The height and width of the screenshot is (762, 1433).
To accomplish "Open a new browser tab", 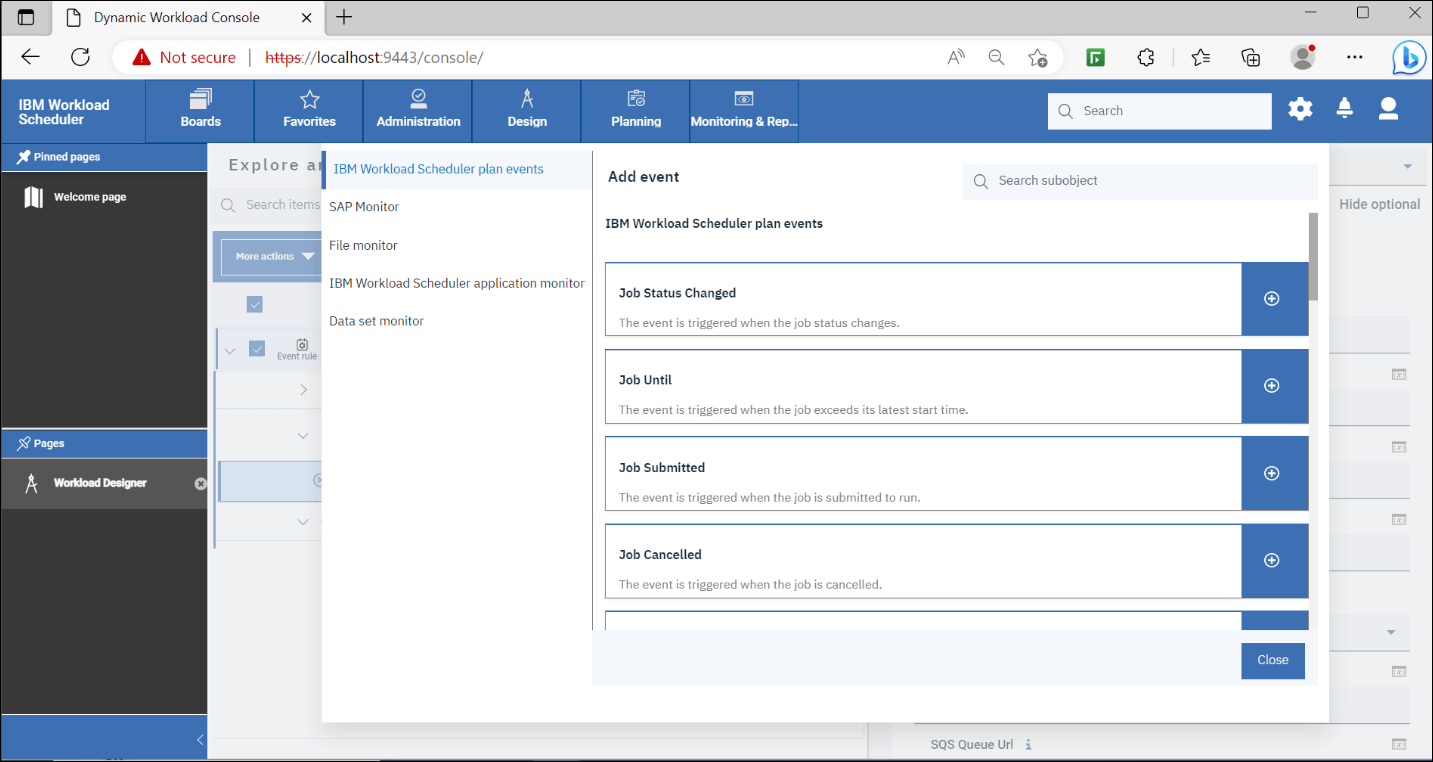I will tap(344, 17).
